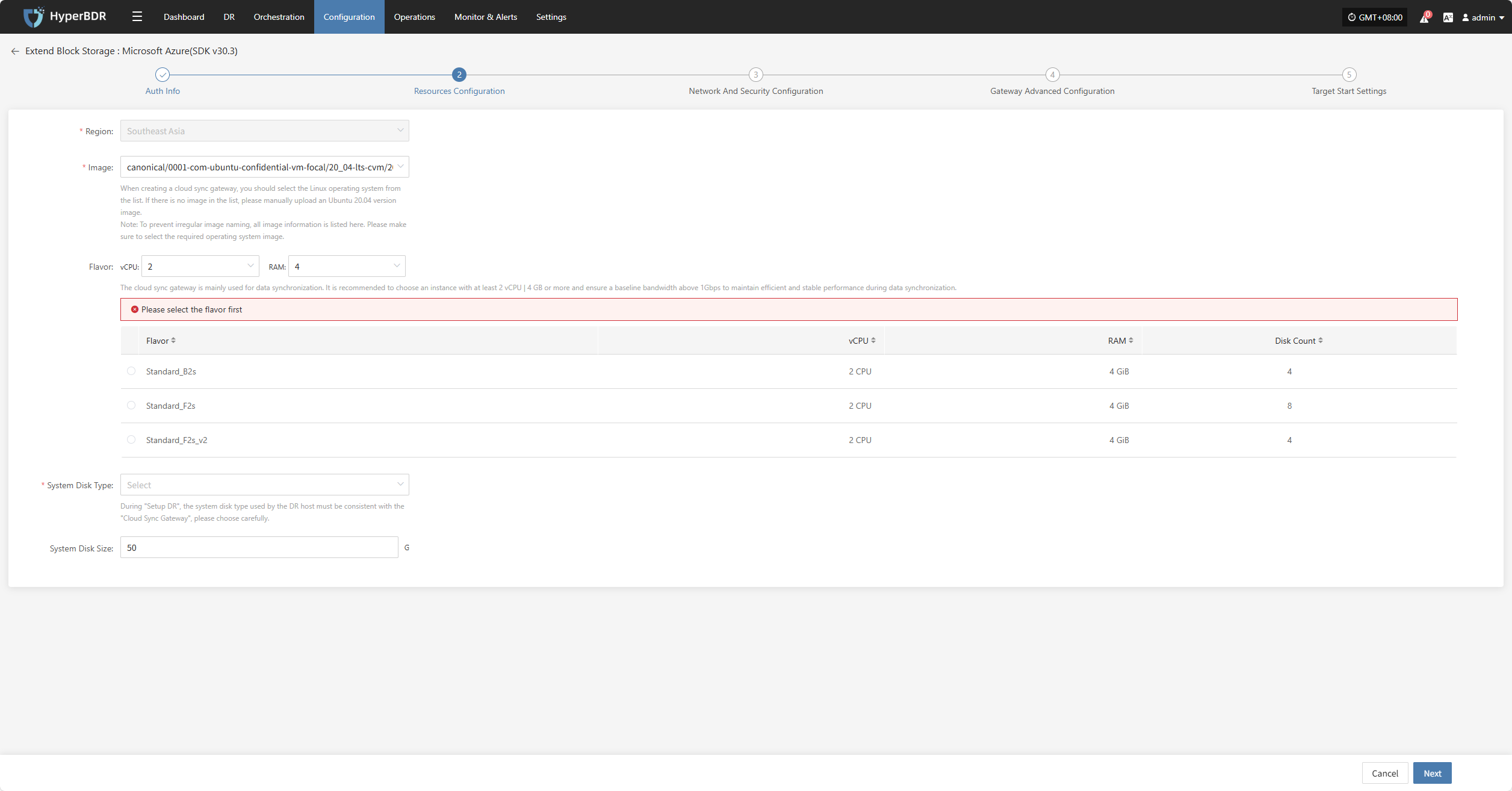Click the Standard_F2s flavor name

[170, 406]
